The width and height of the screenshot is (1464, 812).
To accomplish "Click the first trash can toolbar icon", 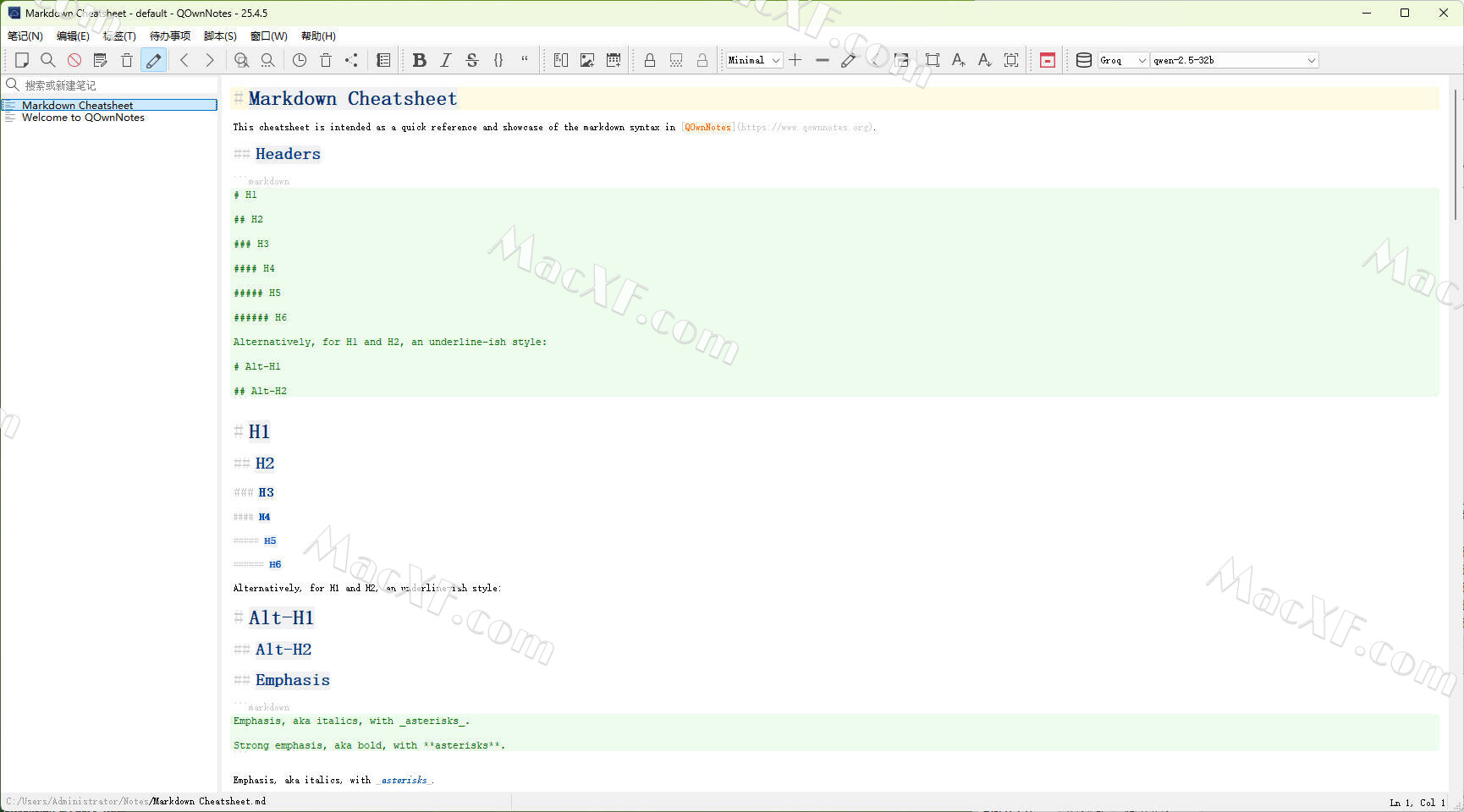I will click(x=127, y=60).
